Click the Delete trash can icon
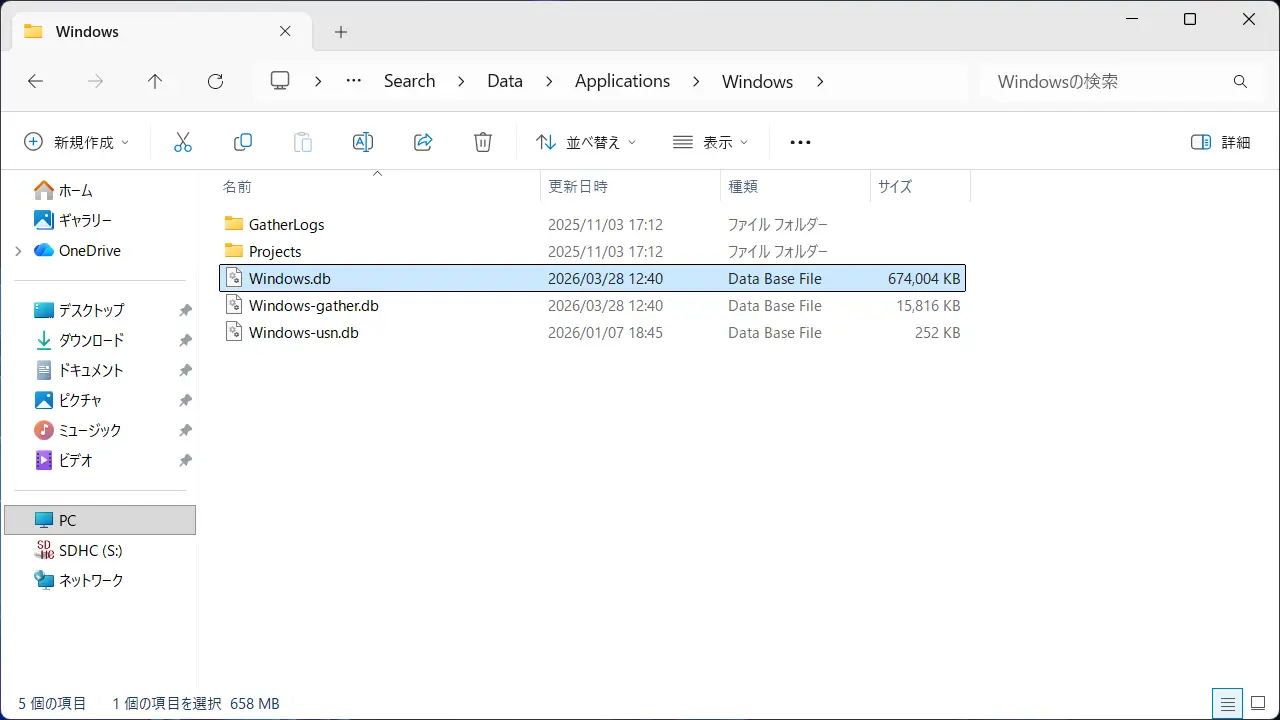This screenshot has width=1280, height=720. tap(482, 142)
